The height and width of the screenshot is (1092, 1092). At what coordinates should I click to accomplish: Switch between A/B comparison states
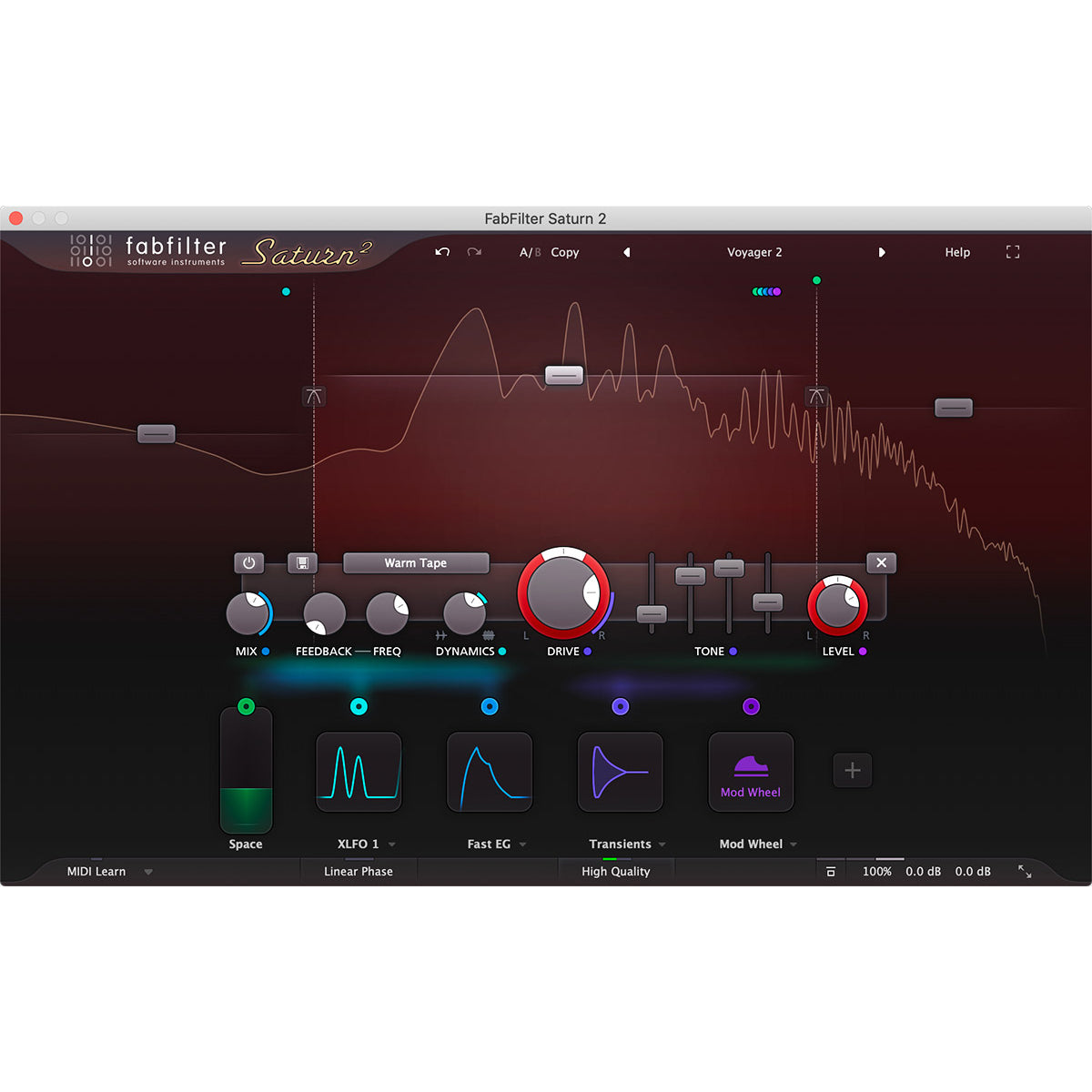coord(531,252)
